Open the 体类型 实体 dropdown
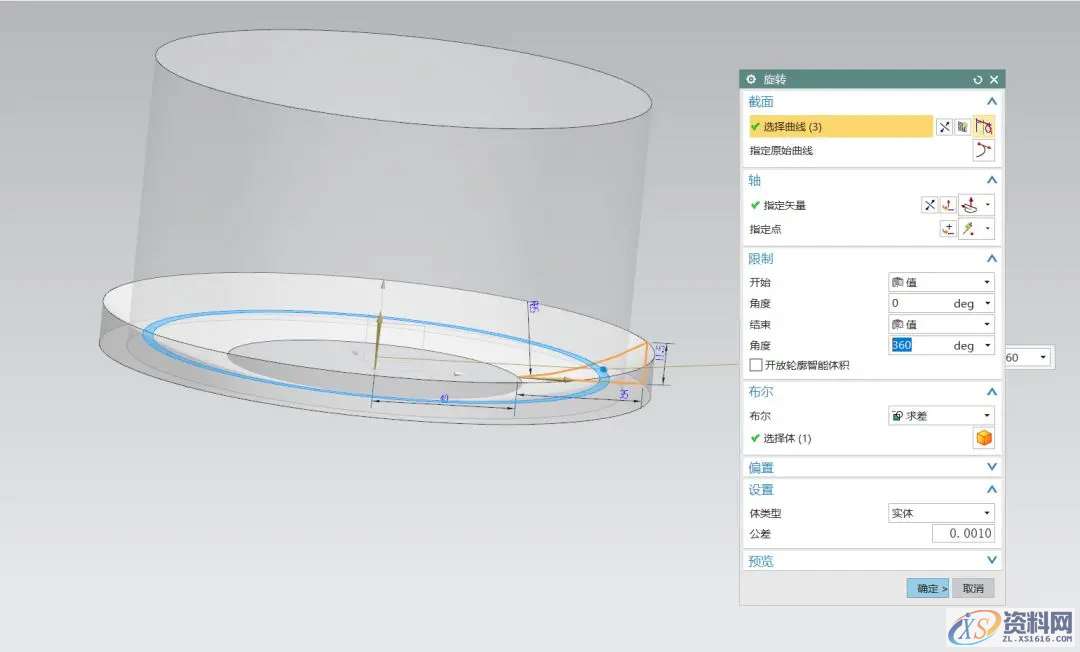The image size is (1080, 652). tap(940, 513)
